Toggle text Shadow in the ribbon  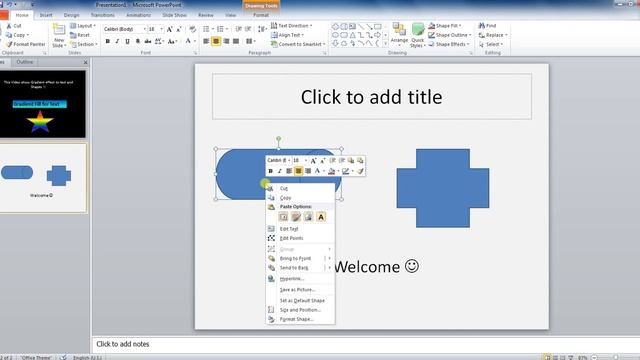138,41
